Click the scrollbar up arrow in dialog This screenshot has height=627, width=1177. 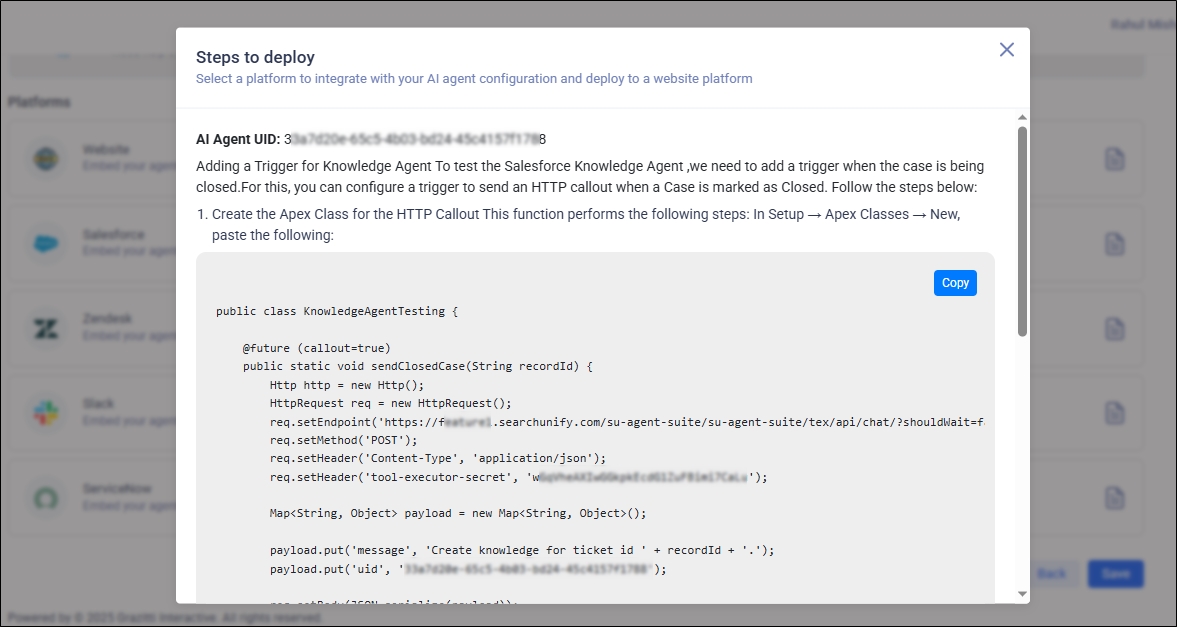coord(1022,117)
